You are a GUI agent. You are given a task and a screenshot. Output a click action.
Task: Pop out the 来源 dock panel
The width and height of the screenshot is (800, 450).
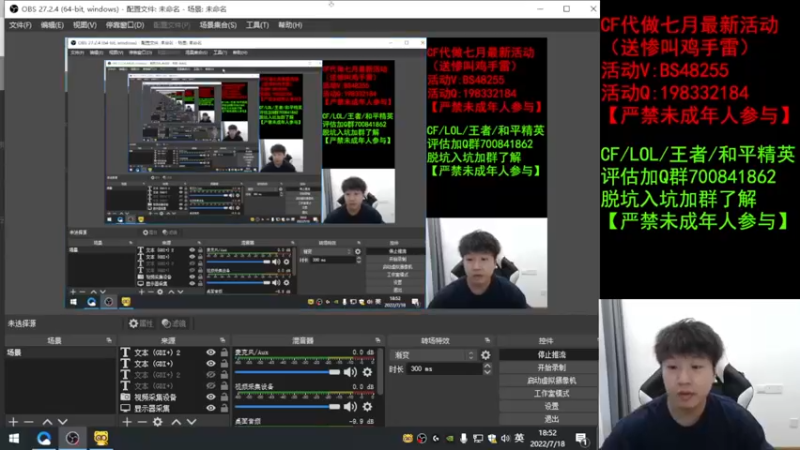[x=222, y=340]
